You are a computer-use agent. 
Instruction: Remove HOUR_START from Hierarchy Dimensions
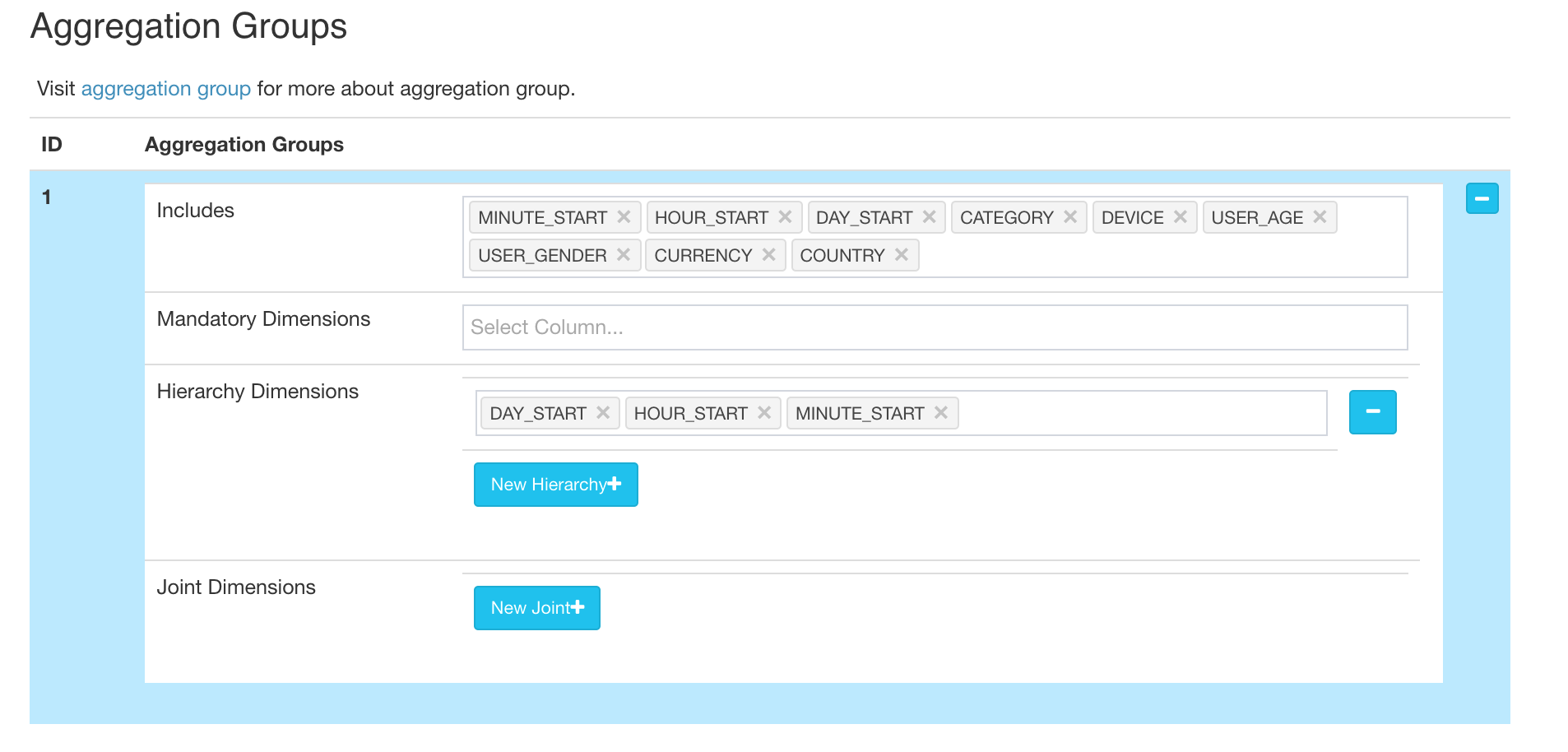click(764, 413)
